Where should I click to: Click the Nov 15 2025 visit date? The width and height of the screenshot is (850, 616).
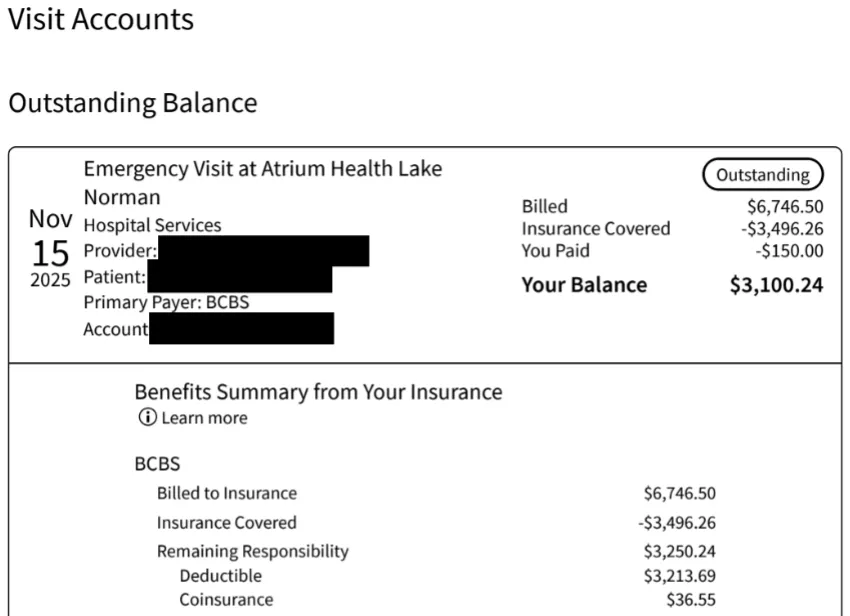pyautogui.click(x=50, y=248)
